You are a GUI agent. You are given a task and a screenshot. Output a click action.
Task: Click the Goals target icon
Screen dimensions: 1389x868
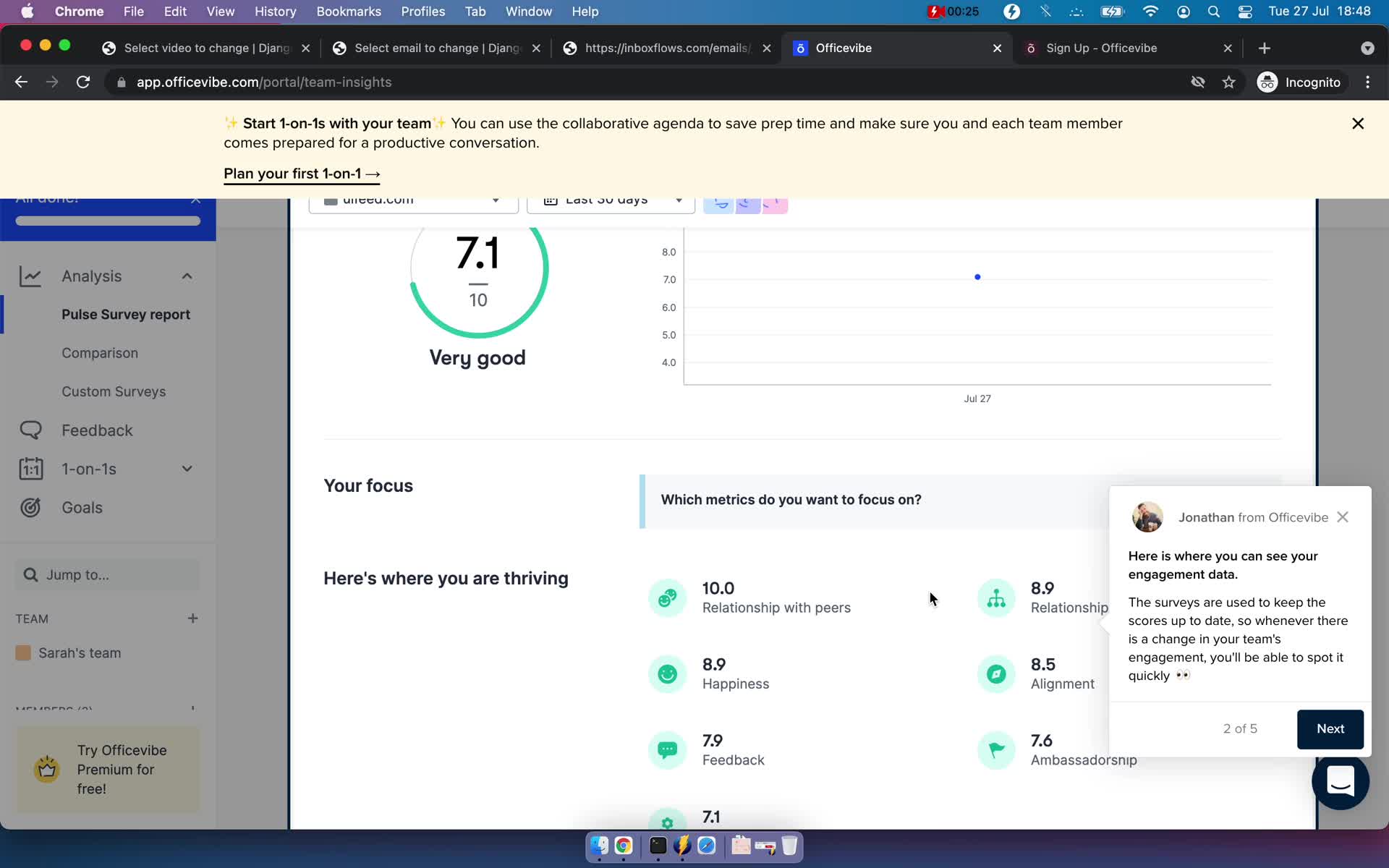(x=30, y=508)
